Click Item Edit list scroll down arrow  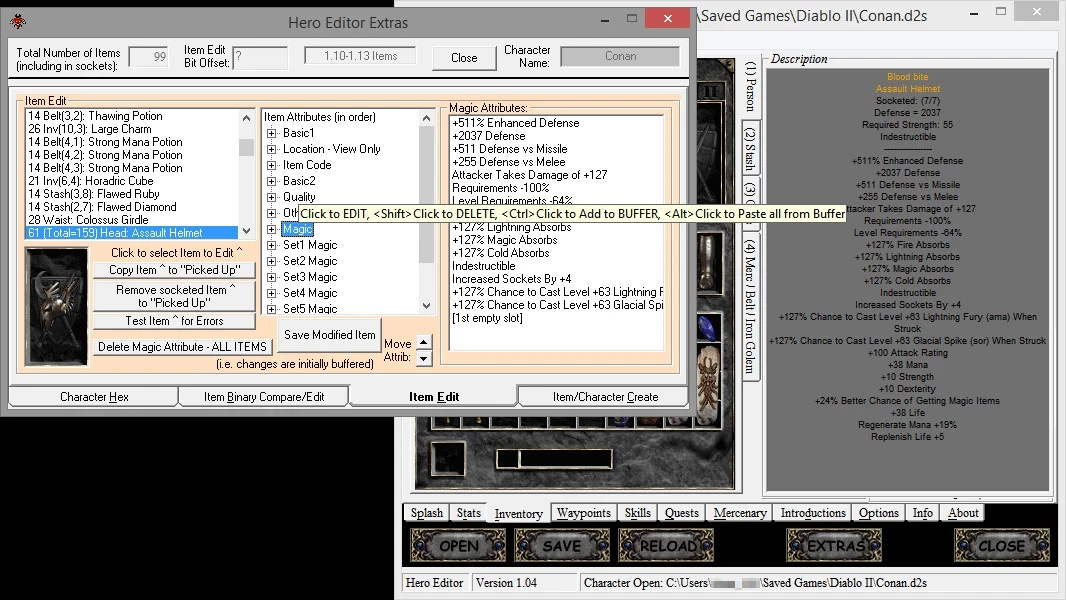[246, 231]
